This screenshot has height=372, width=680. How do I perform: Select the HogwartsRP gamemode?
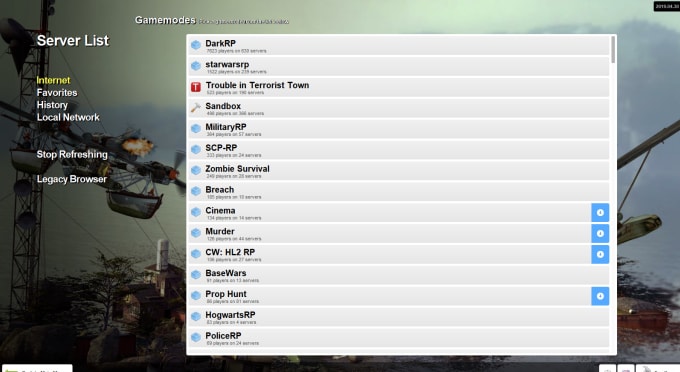tap(399, 316)
